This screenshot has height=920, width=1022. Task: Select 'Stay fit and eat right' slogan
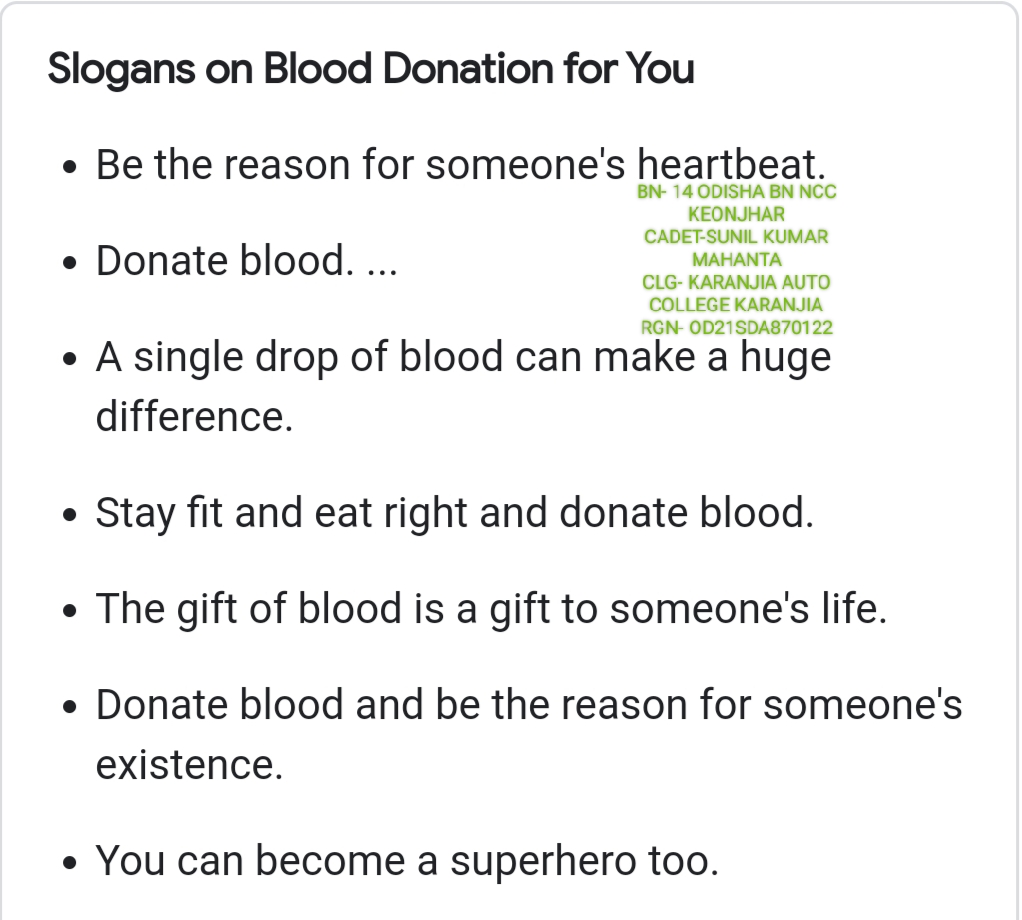pos(454,513)
